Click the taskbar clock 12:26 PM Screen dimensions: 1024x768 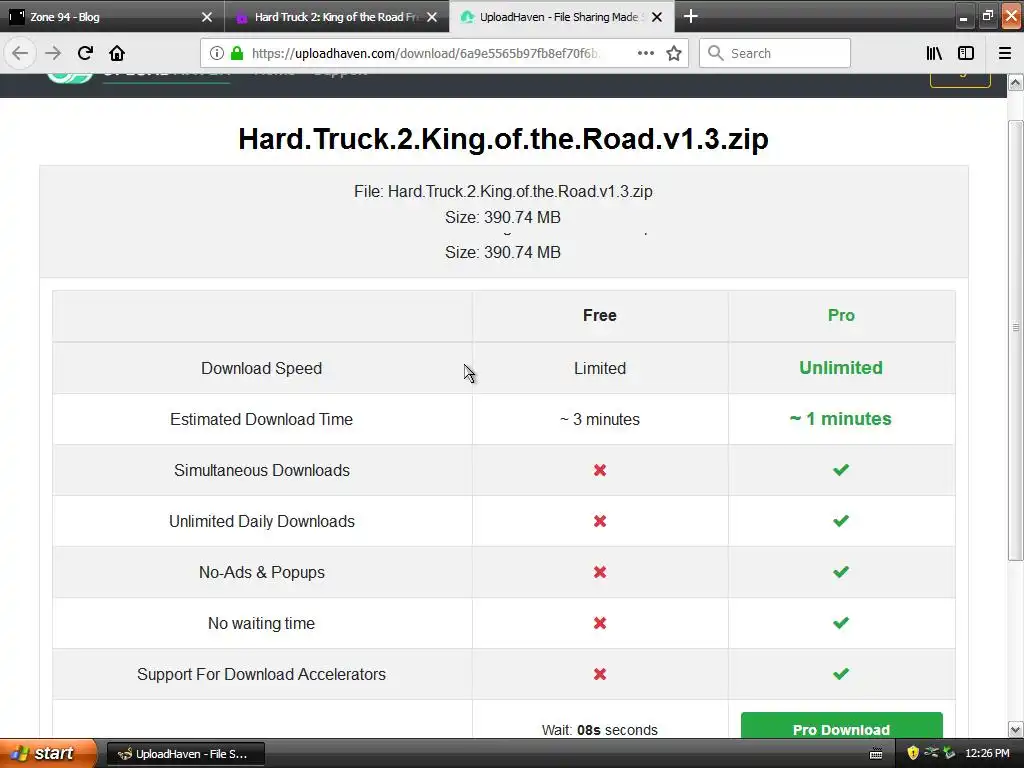click(987, 754)
